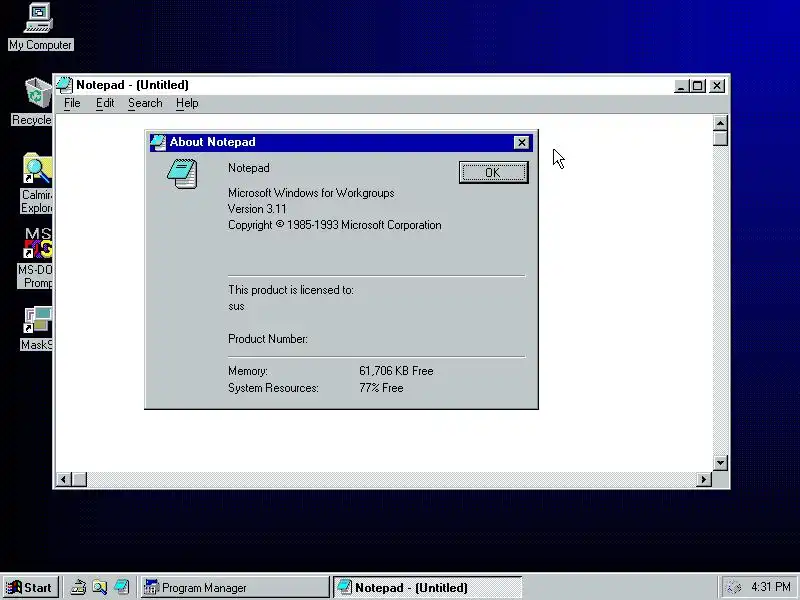Click 'Microsoft Windows for Workgroups' text

[x=311, y=193]
